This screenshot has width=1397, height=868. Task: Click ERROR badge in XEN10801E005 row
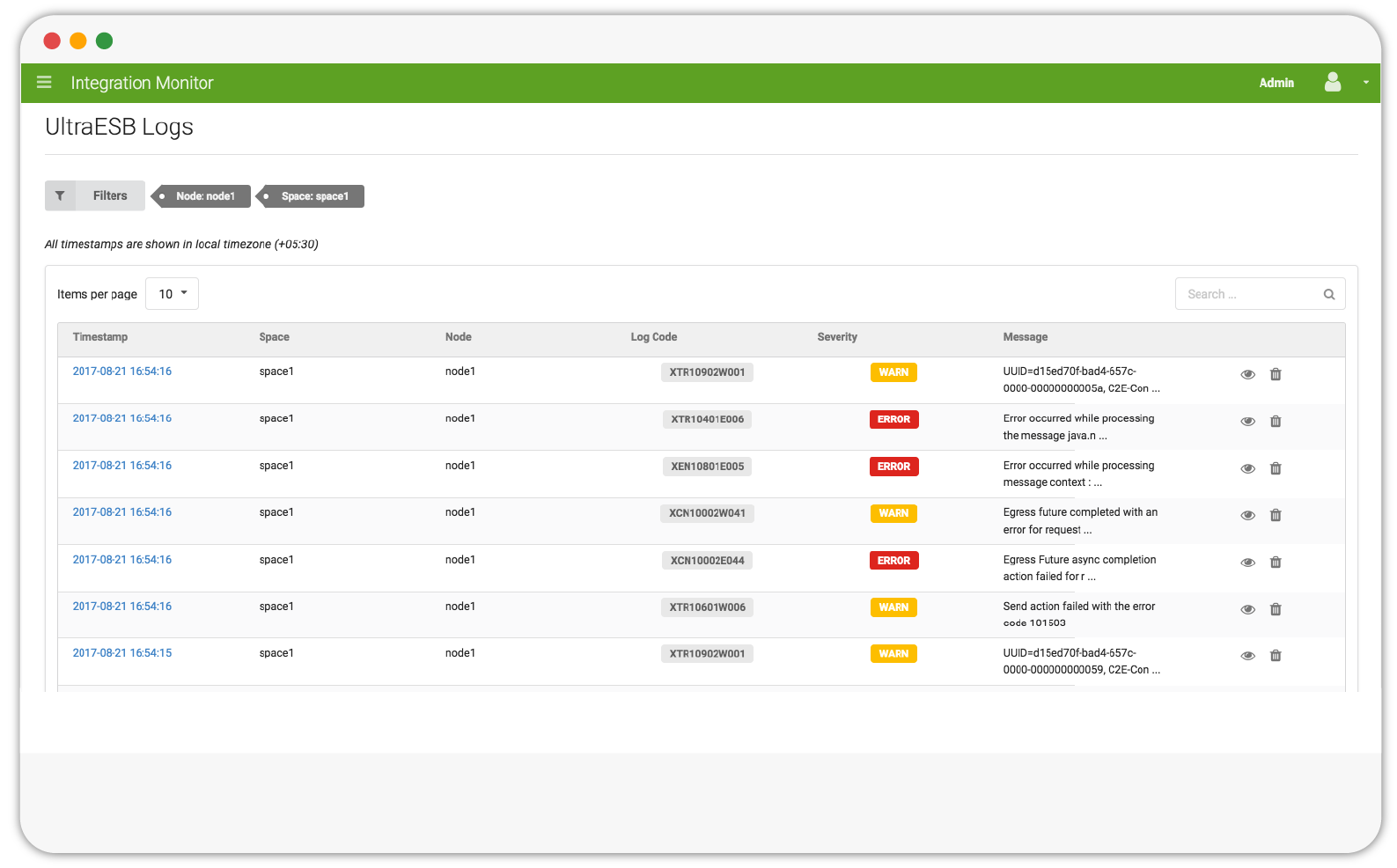[893, 467]
